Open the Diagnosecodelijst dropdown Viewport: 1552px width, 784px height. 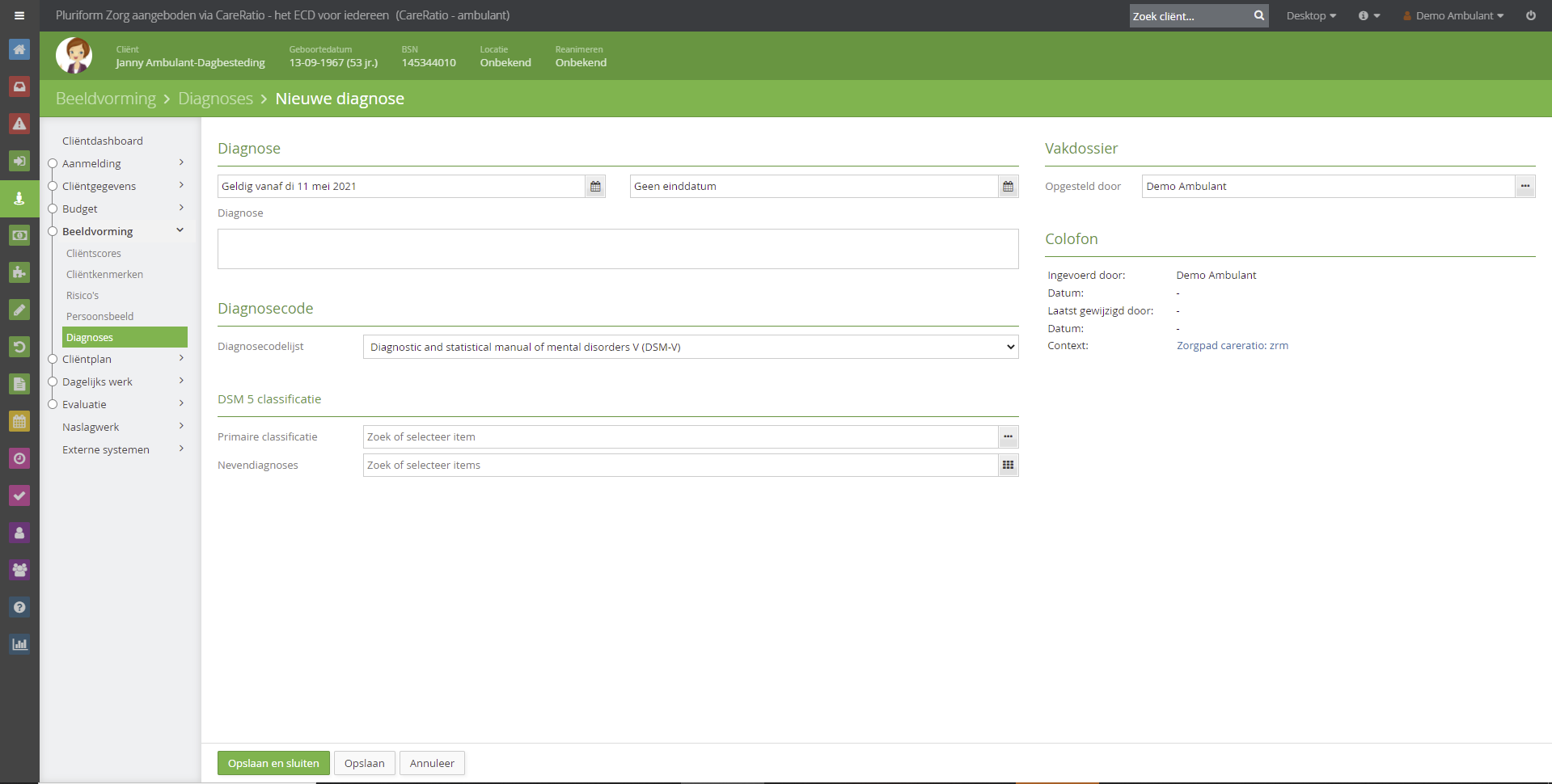(x=691, y=348)
